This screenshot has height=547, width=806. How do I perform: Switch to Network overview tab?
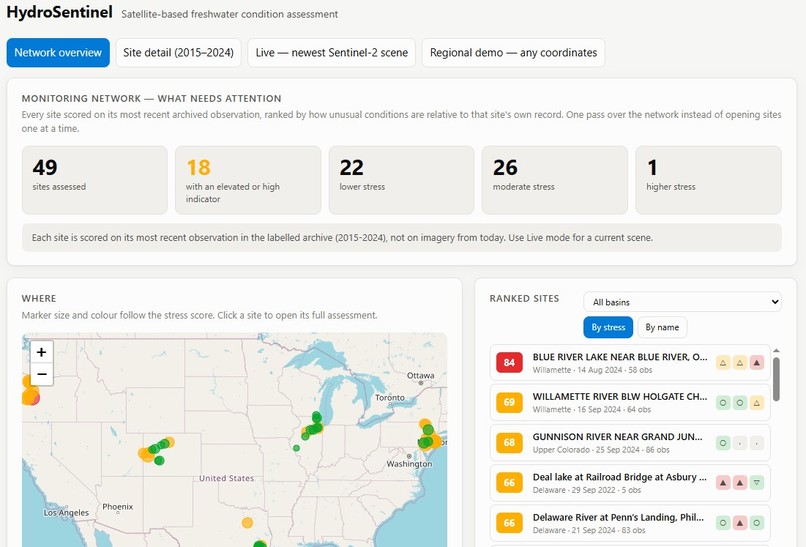(x=58, y=52)
